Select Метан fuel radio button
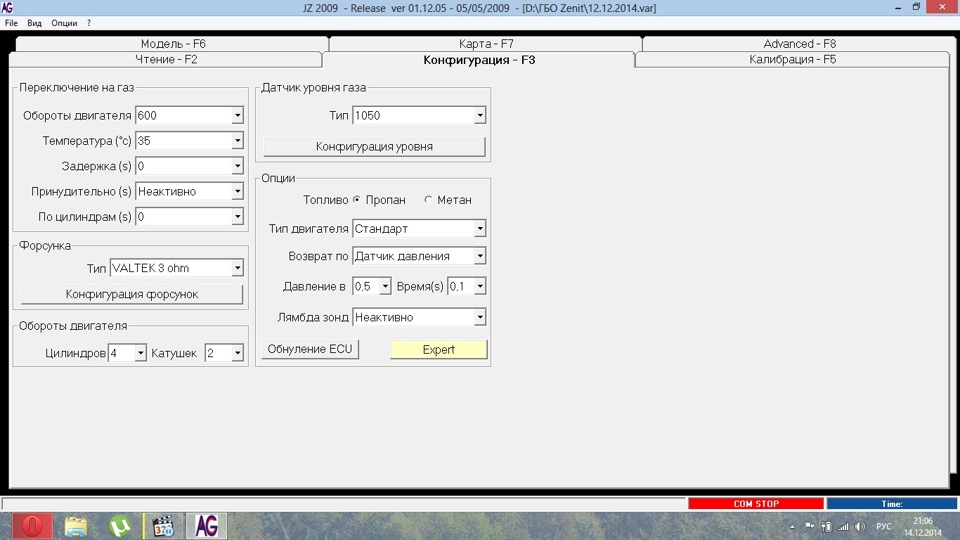The image size is (960, 540). [428, 200]
